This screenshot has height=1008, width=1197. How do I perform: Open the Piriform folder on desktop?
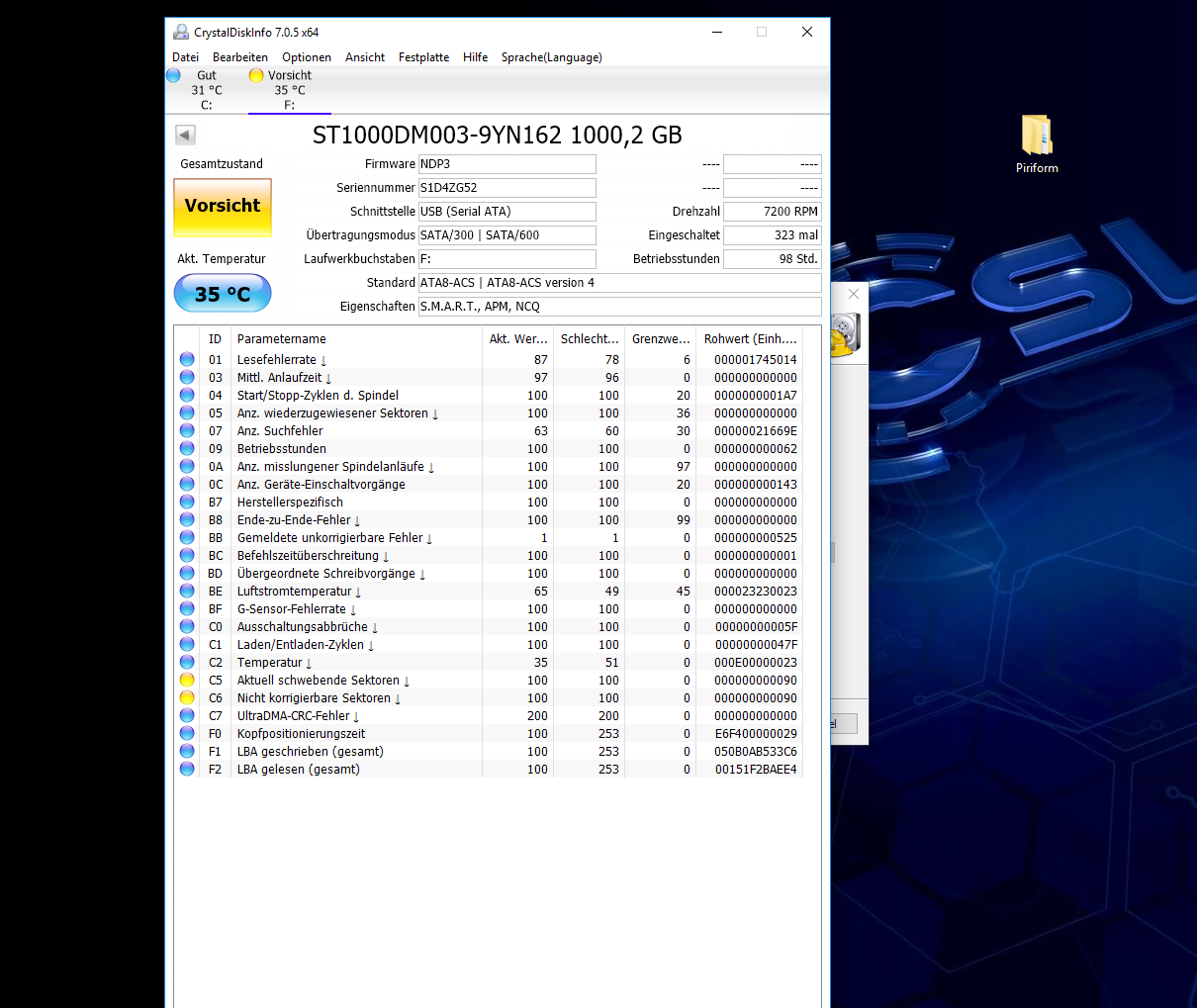(1037, 144)
